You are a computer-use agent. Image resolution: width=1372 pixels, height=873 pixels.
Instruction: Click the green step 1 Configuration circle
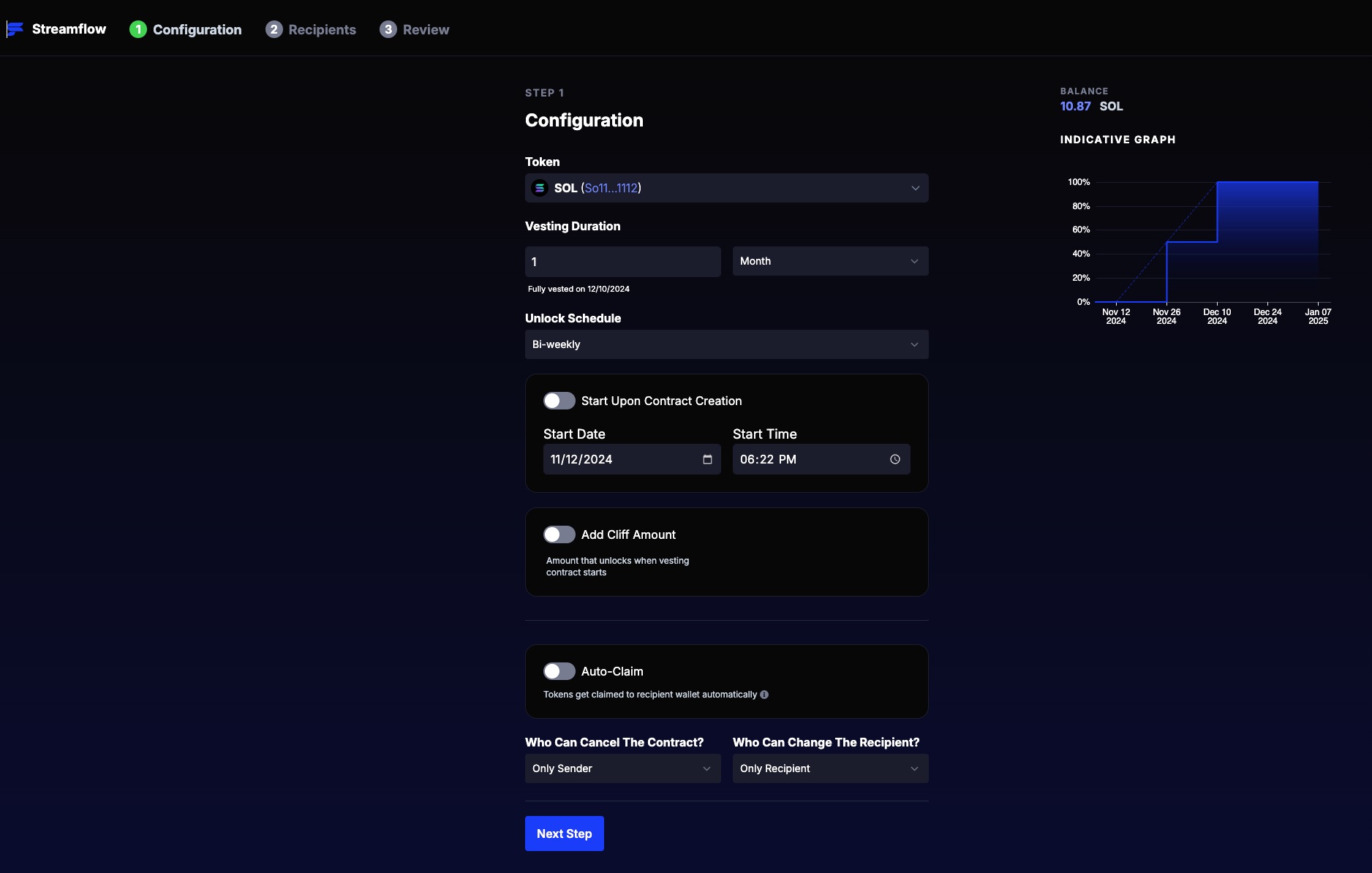pos(139,29)
